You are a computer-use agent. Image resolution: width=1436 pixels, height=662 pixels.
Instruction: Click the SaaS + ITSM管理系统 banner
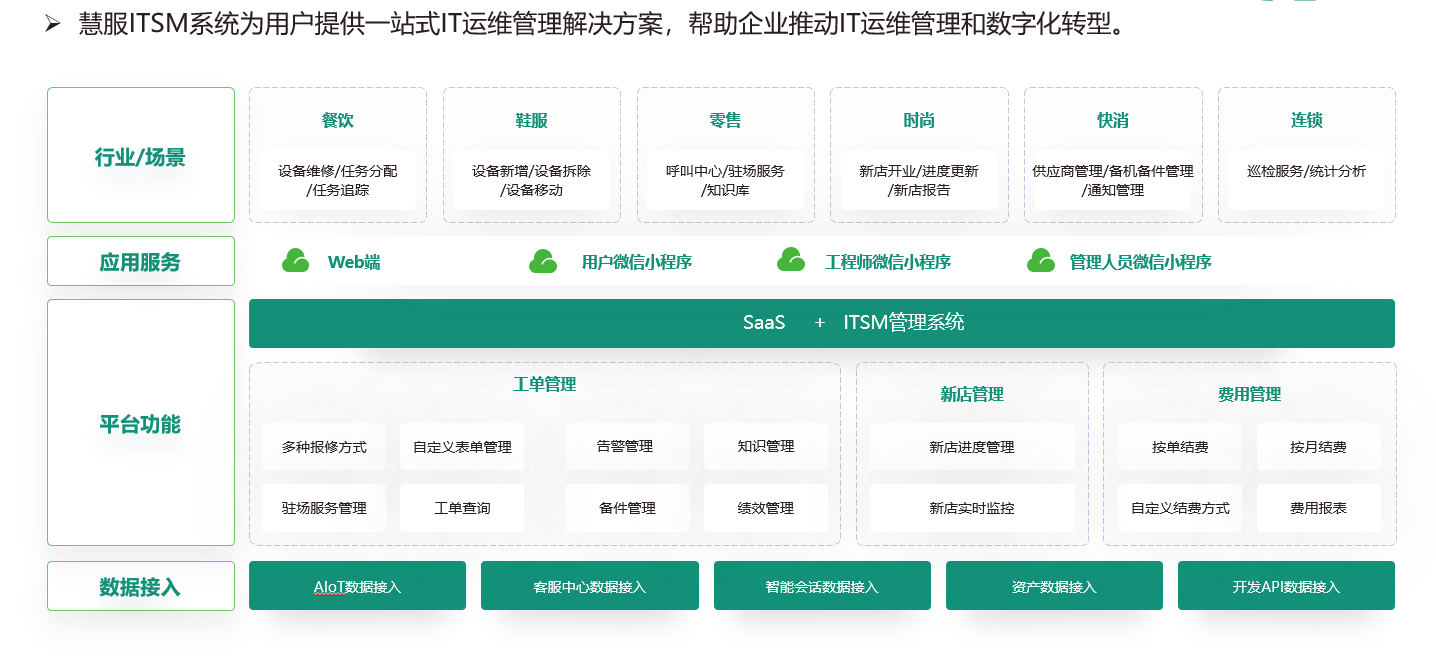(821, 323)
